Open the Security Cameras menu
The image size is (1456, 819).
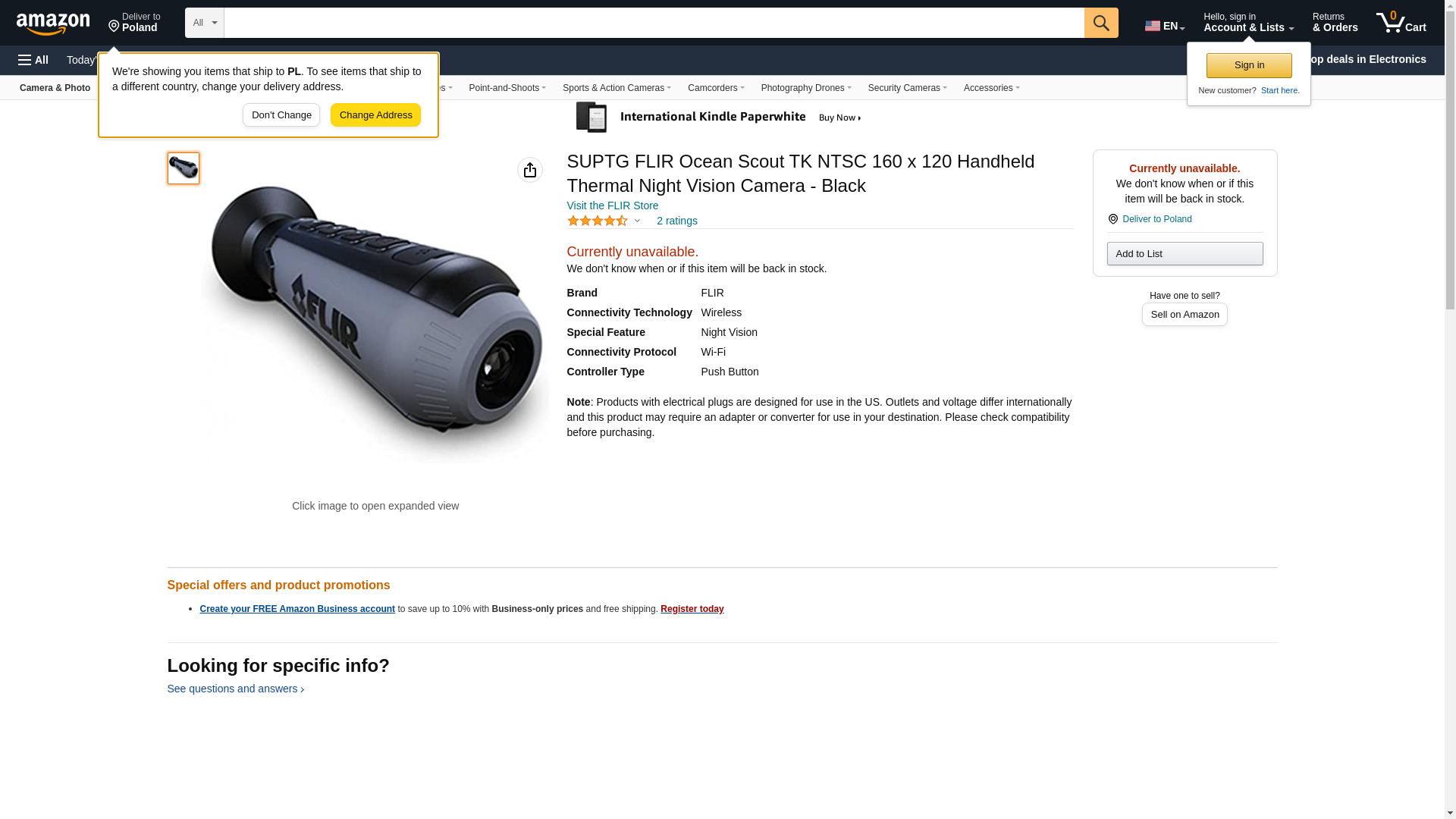[x=907, y=88]
